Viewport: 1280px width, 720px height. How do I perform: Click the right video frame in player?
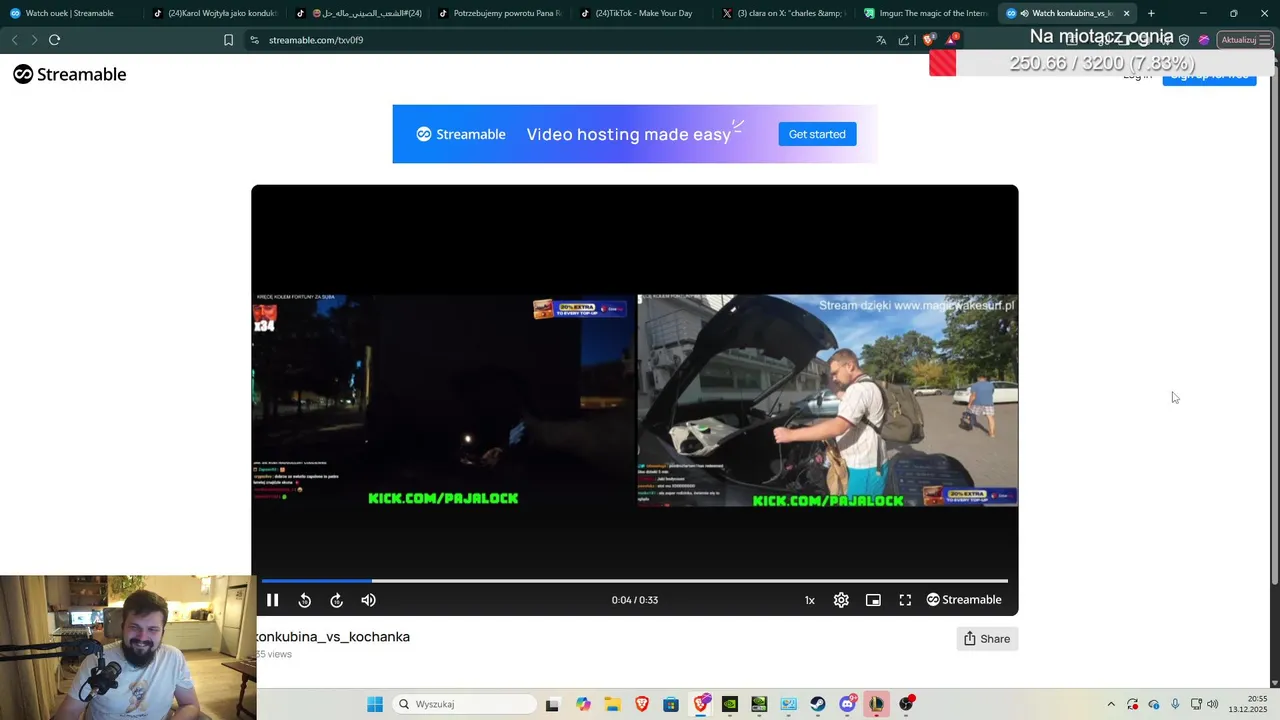point(828,400)
